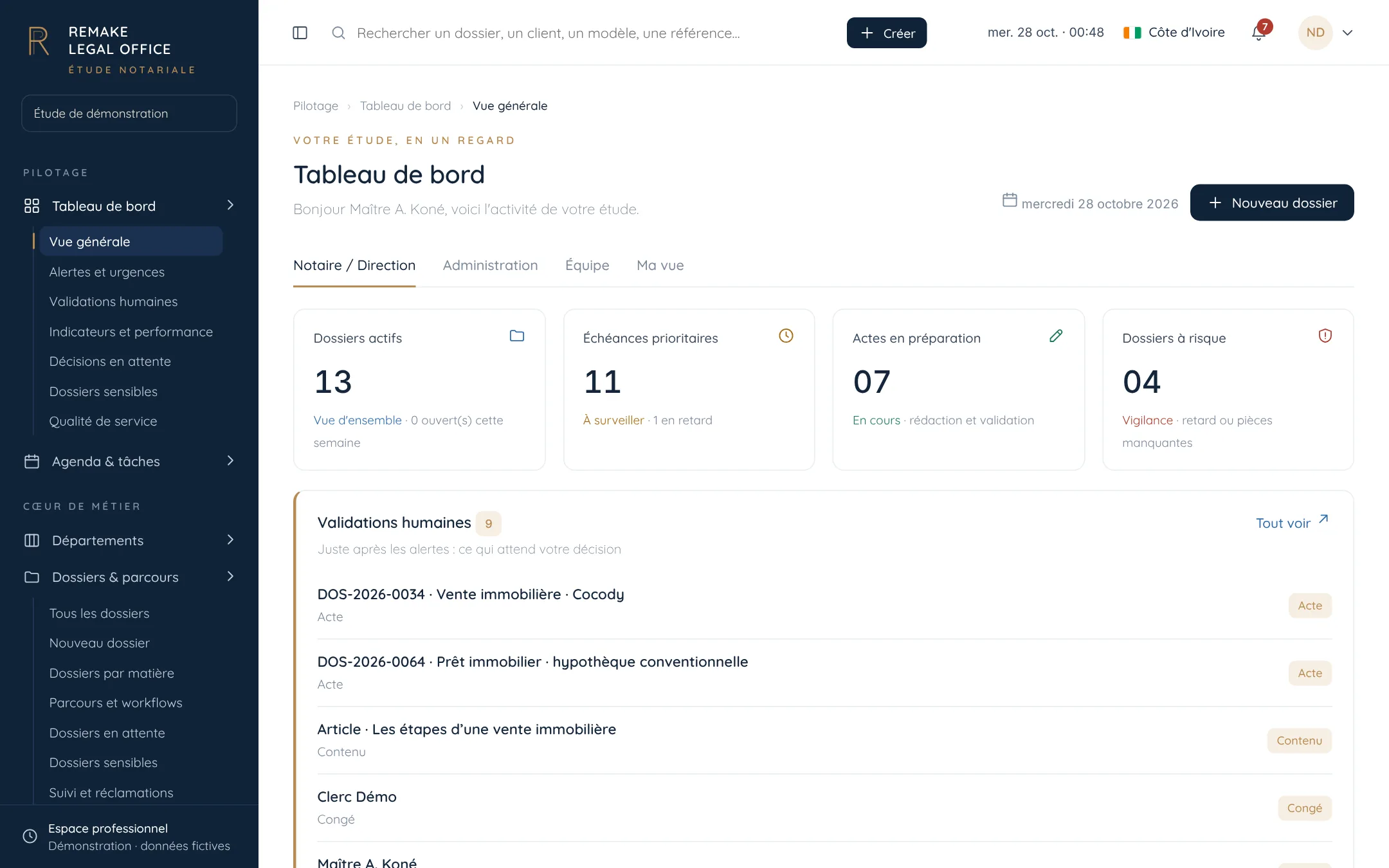Click the Remake Legal Office logo
This screenshot has height=868, width=1389.
(39, 41)
